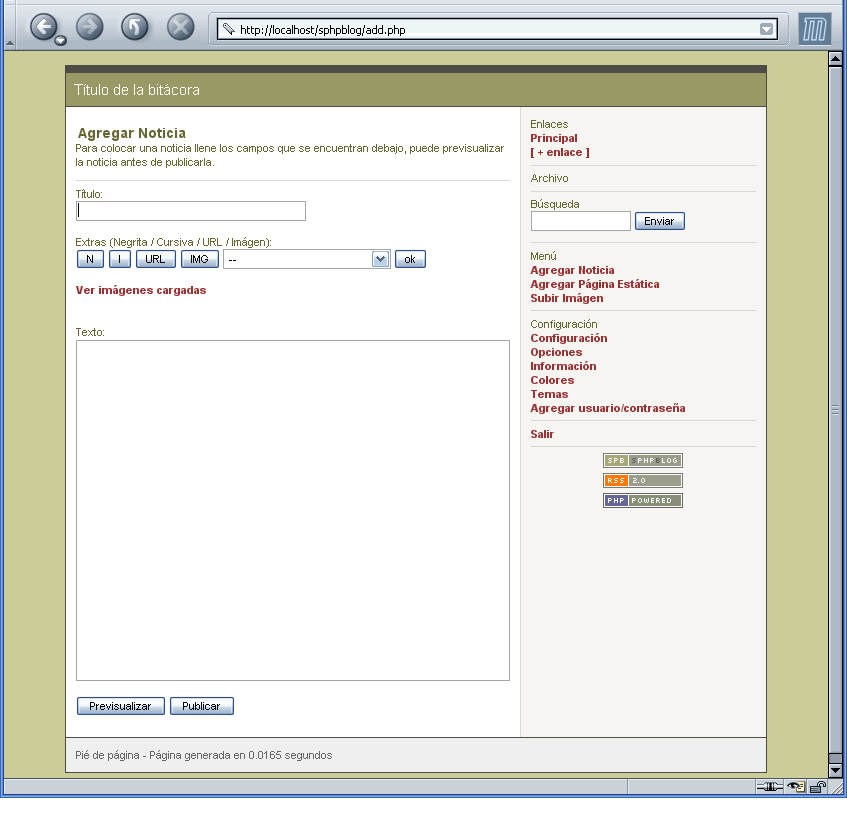Insert an image using the IMG icon
847x837 pixels.
tap(199, 258)
